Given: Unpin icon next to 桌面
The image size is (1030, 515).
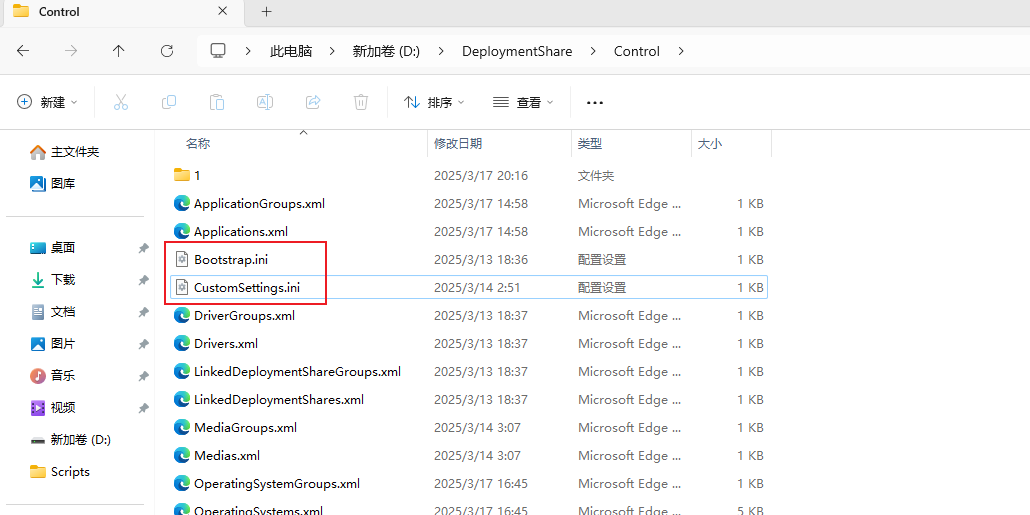Looking at the screenshot, I should coord(143,248).
